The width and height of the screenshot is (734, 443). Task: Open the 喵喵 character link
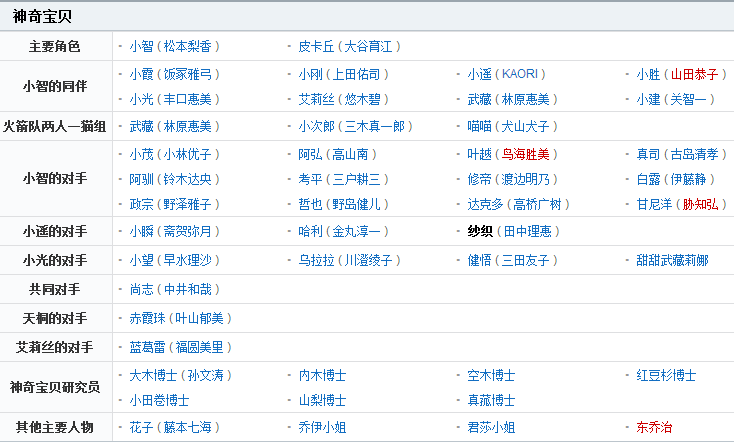coord(479,126)
